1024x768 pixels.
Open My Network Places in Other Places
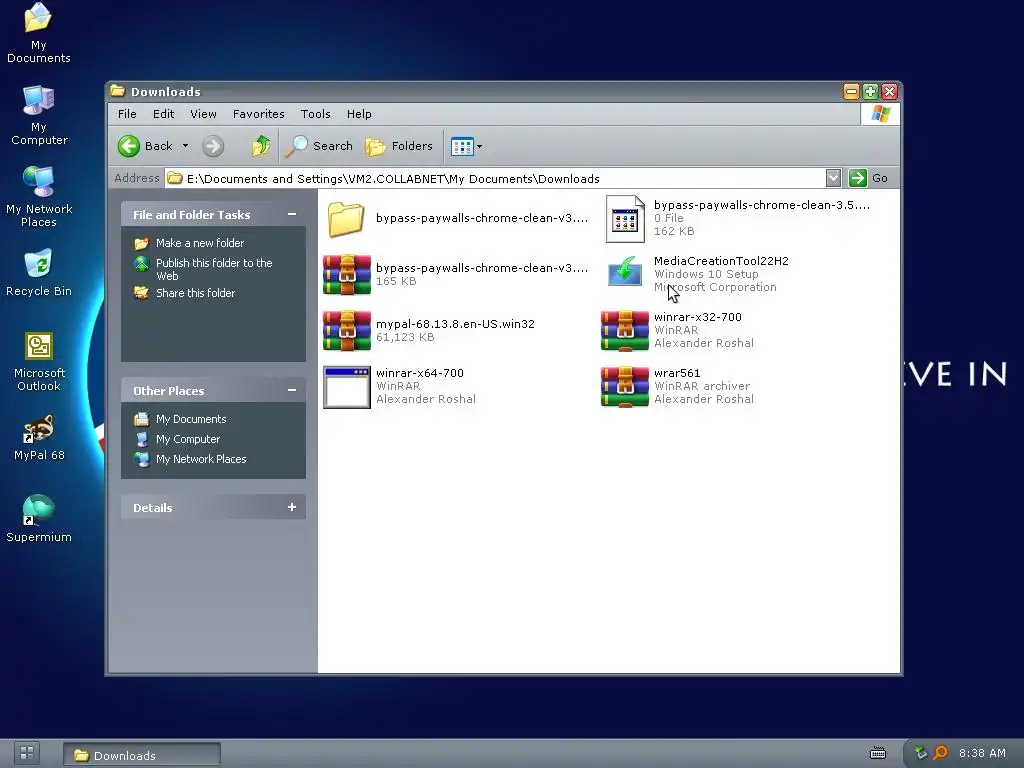[x=201, y=459]
